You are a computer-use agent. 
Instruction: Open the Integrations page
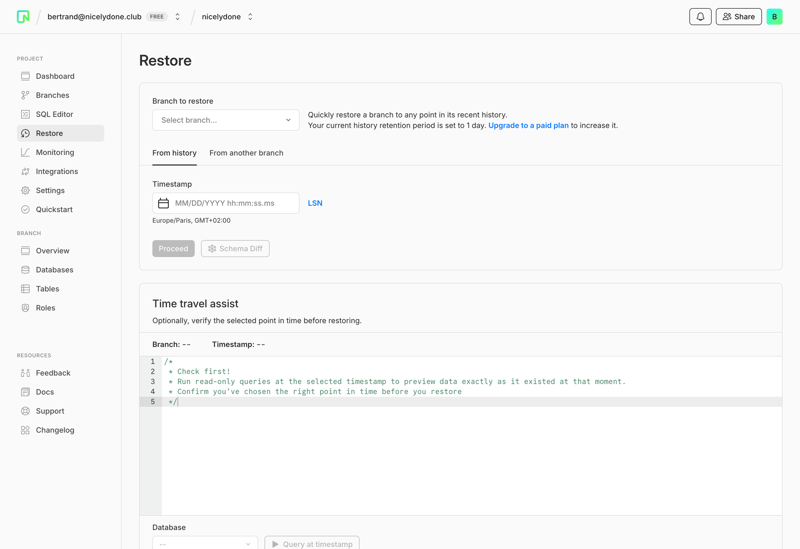[x=60, y=171]
